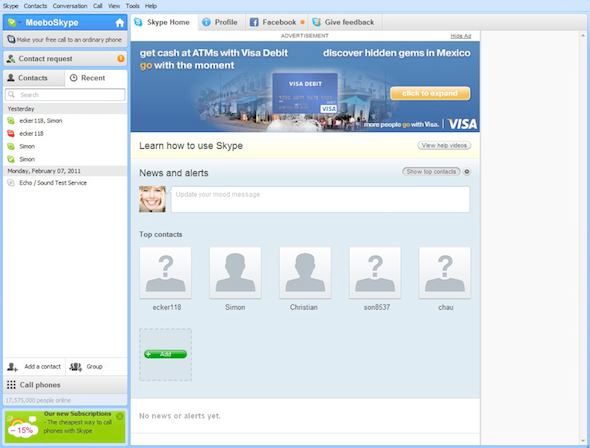The image size is (590, 448).
Task: Open the Tools menu
Action: (132, 6)
